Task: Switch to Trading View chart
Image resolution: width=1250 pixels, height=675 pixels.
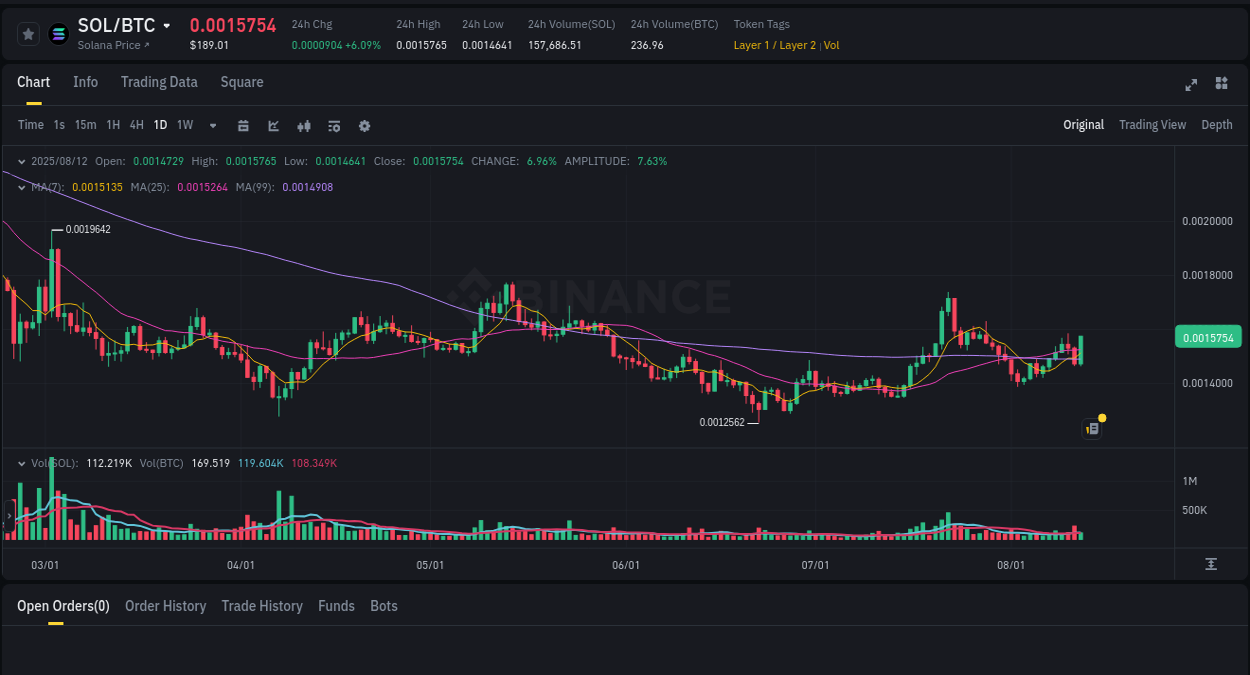Action: click(1152, 125)
